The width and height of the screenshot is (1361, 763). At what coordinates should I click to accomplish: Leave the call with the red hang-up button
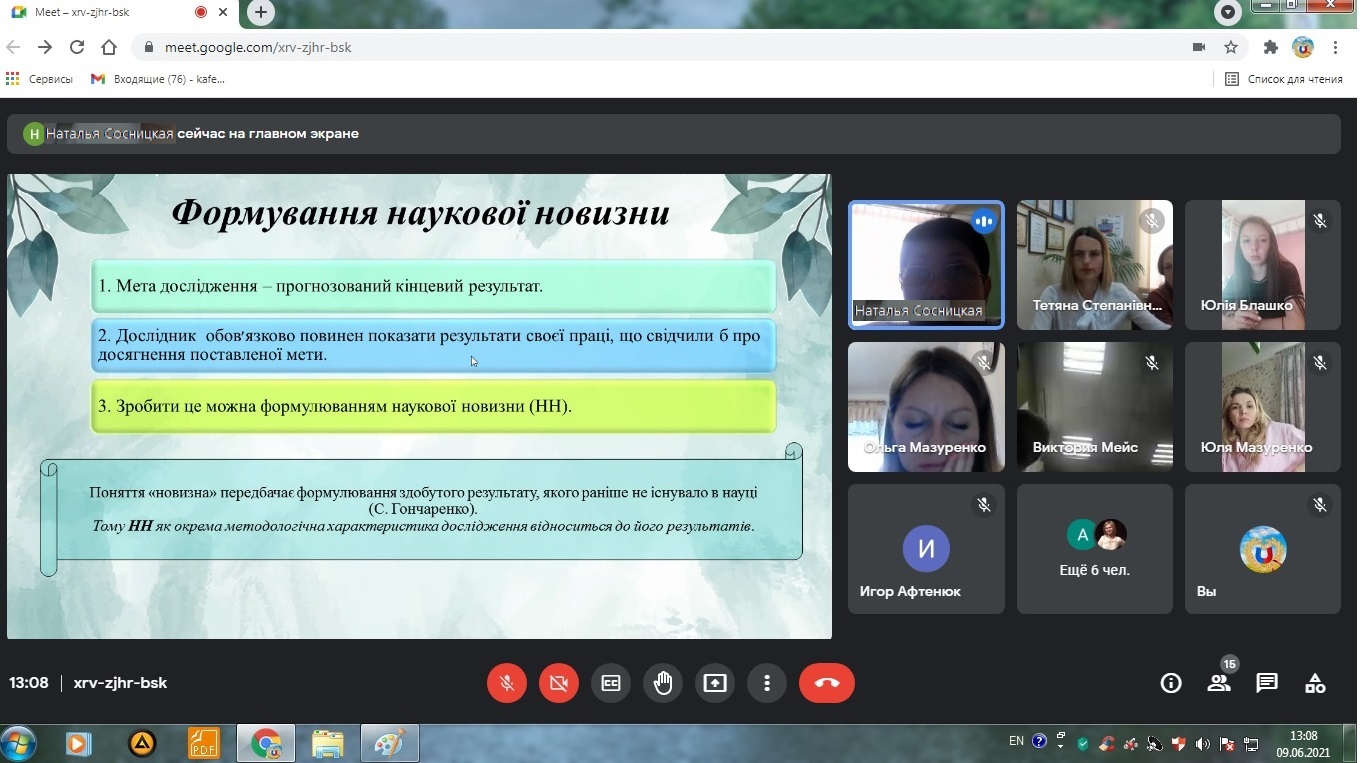click(827, 683)
